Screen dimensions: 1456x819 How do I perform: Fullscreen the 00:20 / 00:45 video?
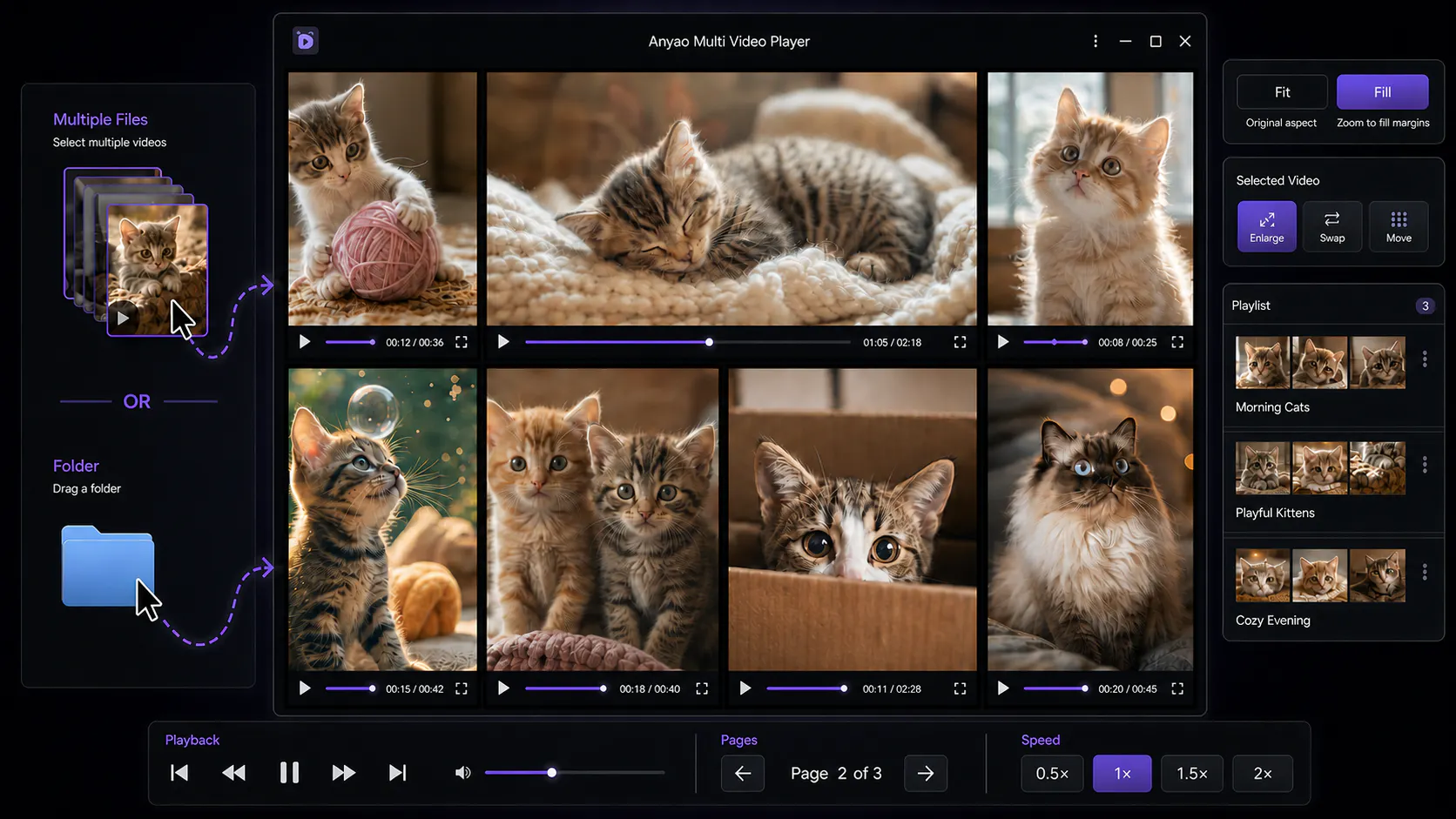pos(1177,688)
